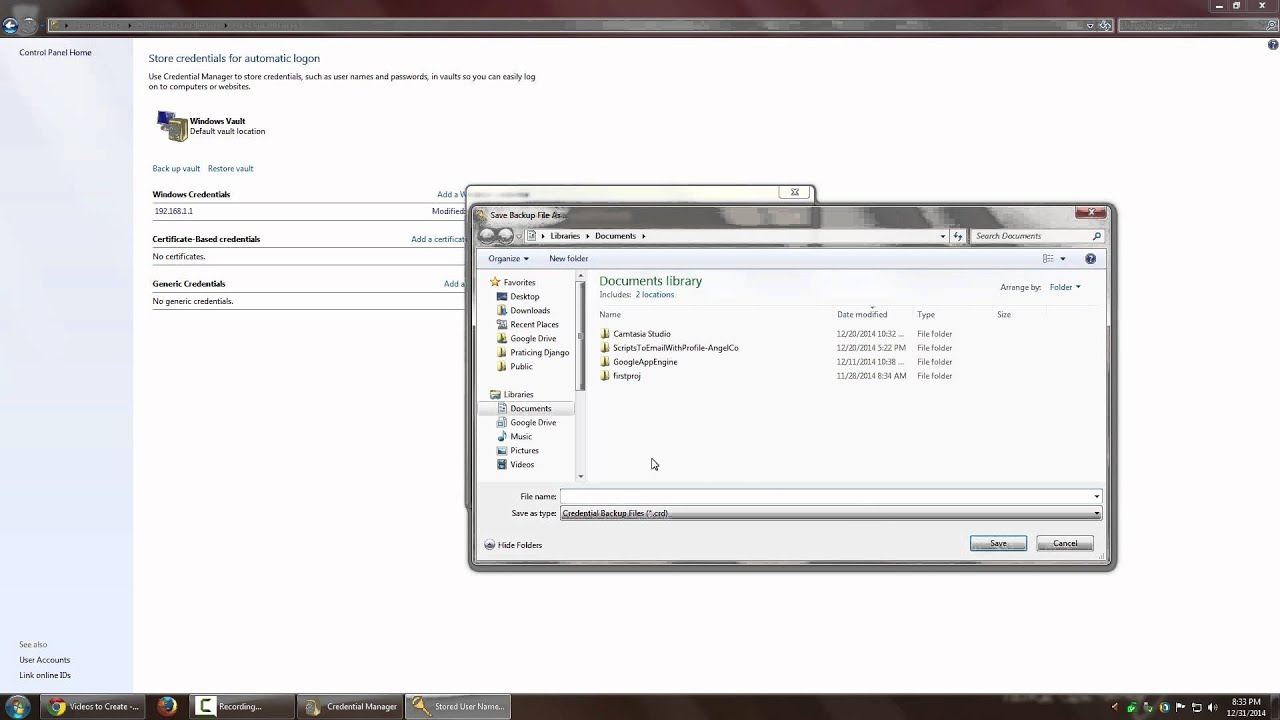Click Hide Folders

coord(513,545)
